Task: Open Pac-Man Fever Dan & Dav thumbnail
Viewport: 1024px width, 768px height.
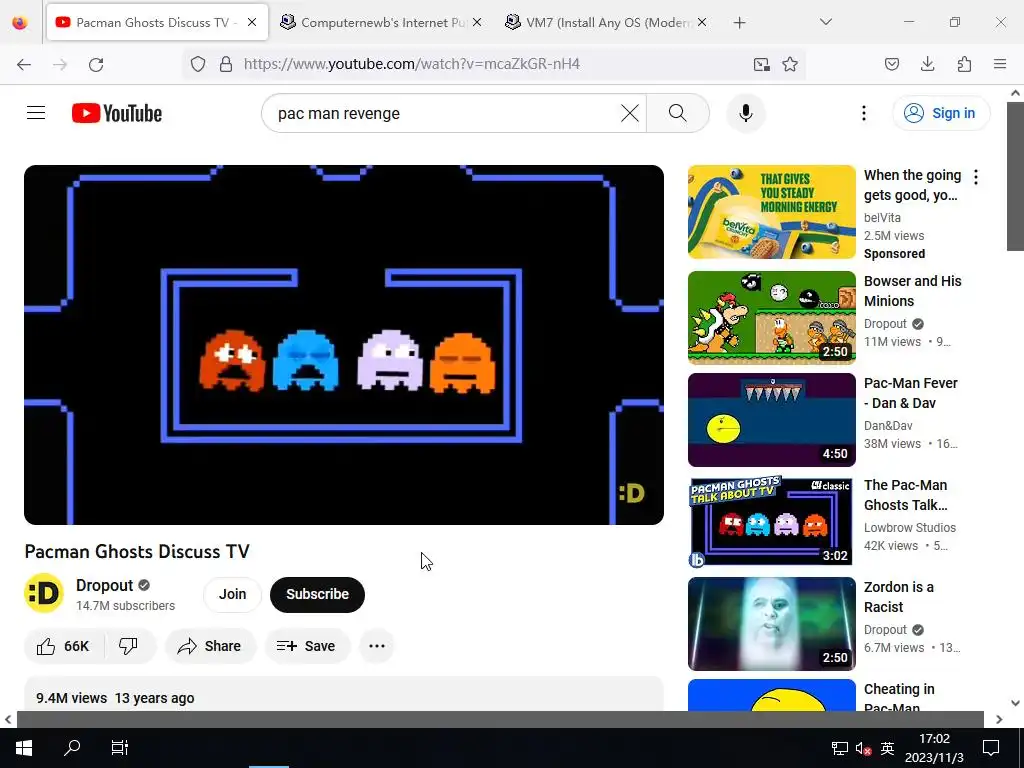Action: tap(771, 420)
